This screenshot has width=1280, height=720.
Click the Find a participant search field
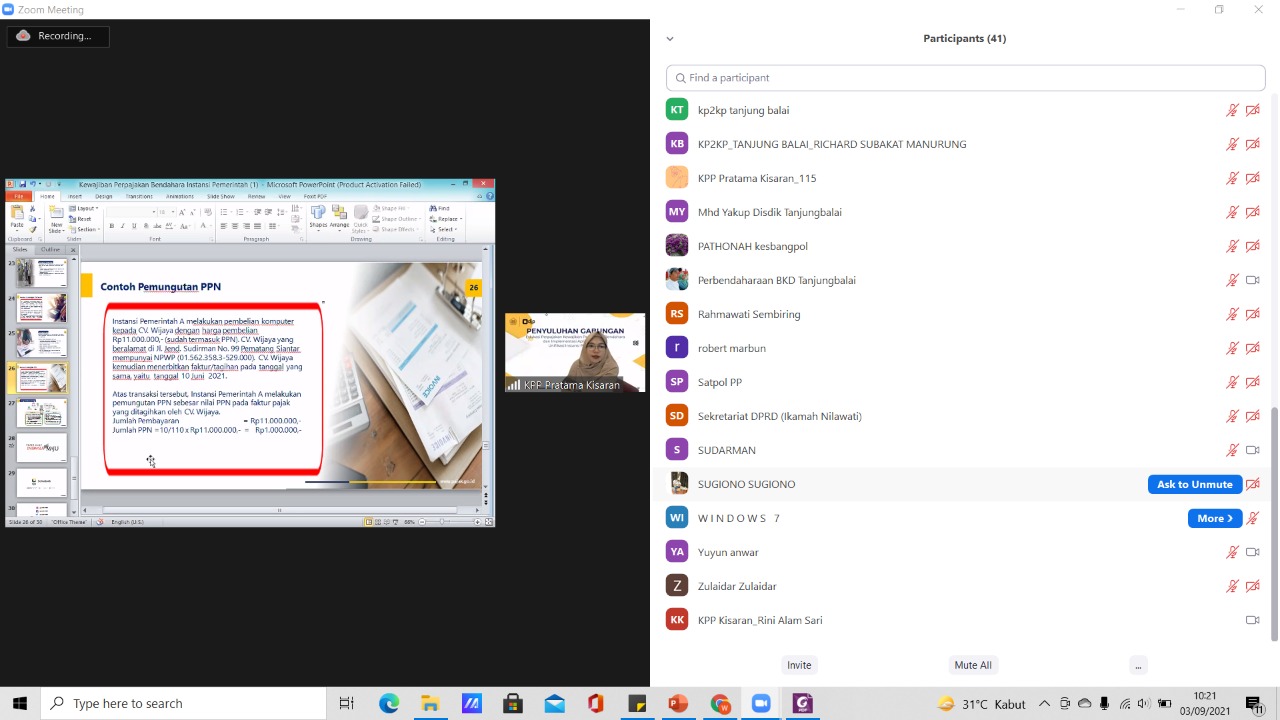click(965, 78)
